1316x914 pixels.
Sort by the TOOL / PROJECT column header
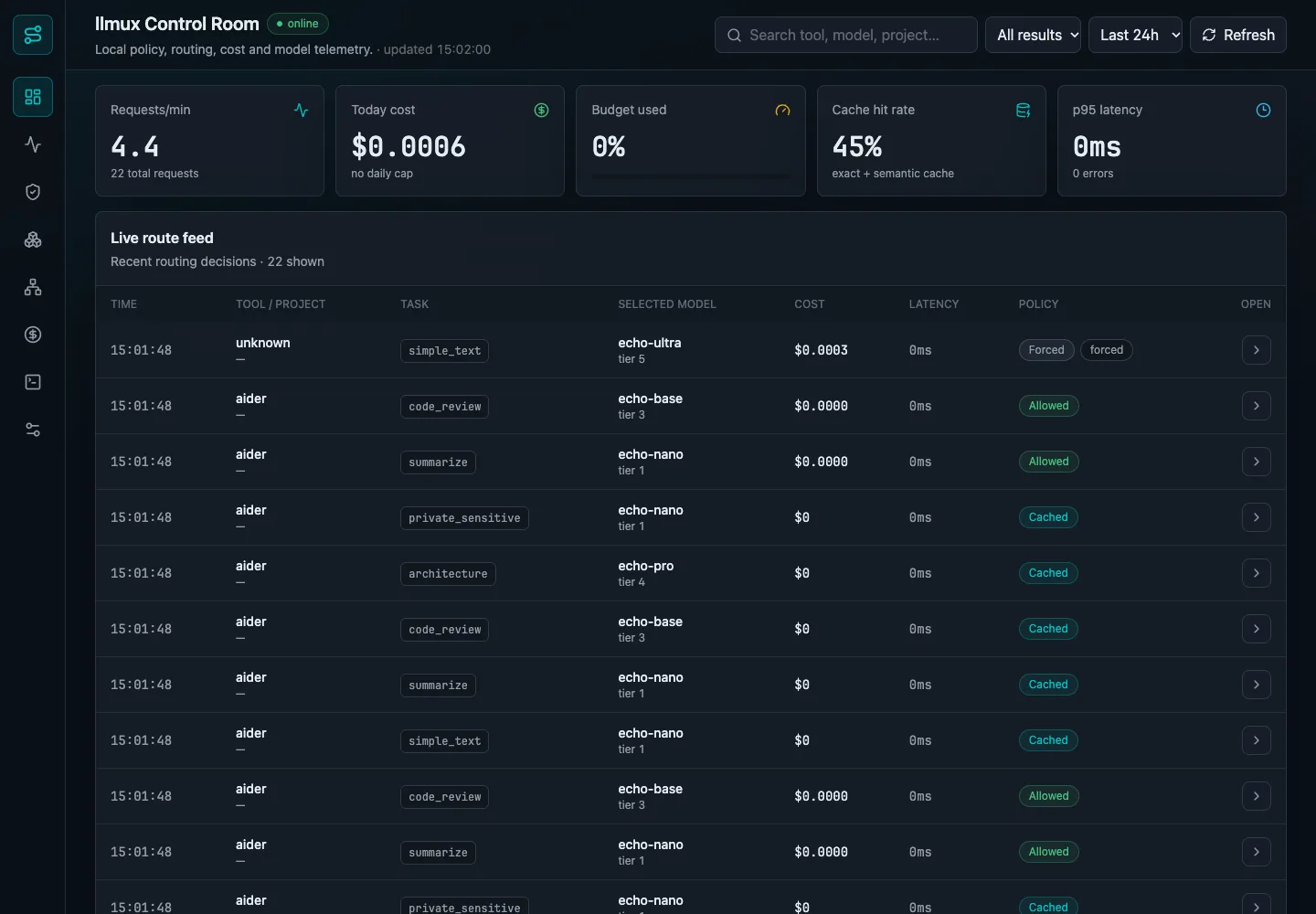point(281,304)
